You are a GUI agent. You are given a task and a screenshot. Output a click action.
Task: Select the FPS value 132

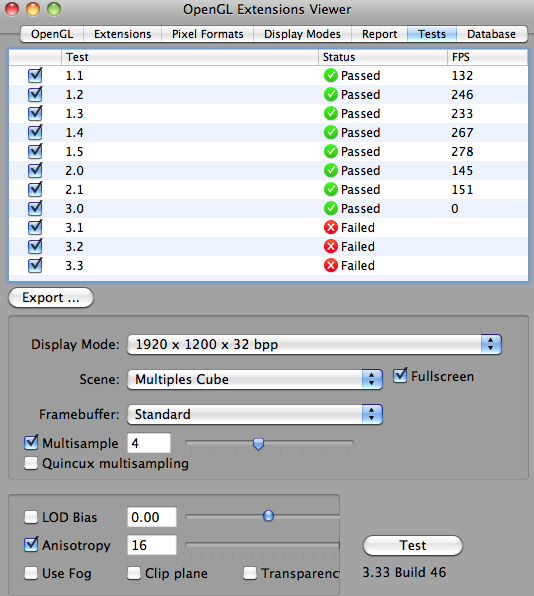[x=462, y=76]
